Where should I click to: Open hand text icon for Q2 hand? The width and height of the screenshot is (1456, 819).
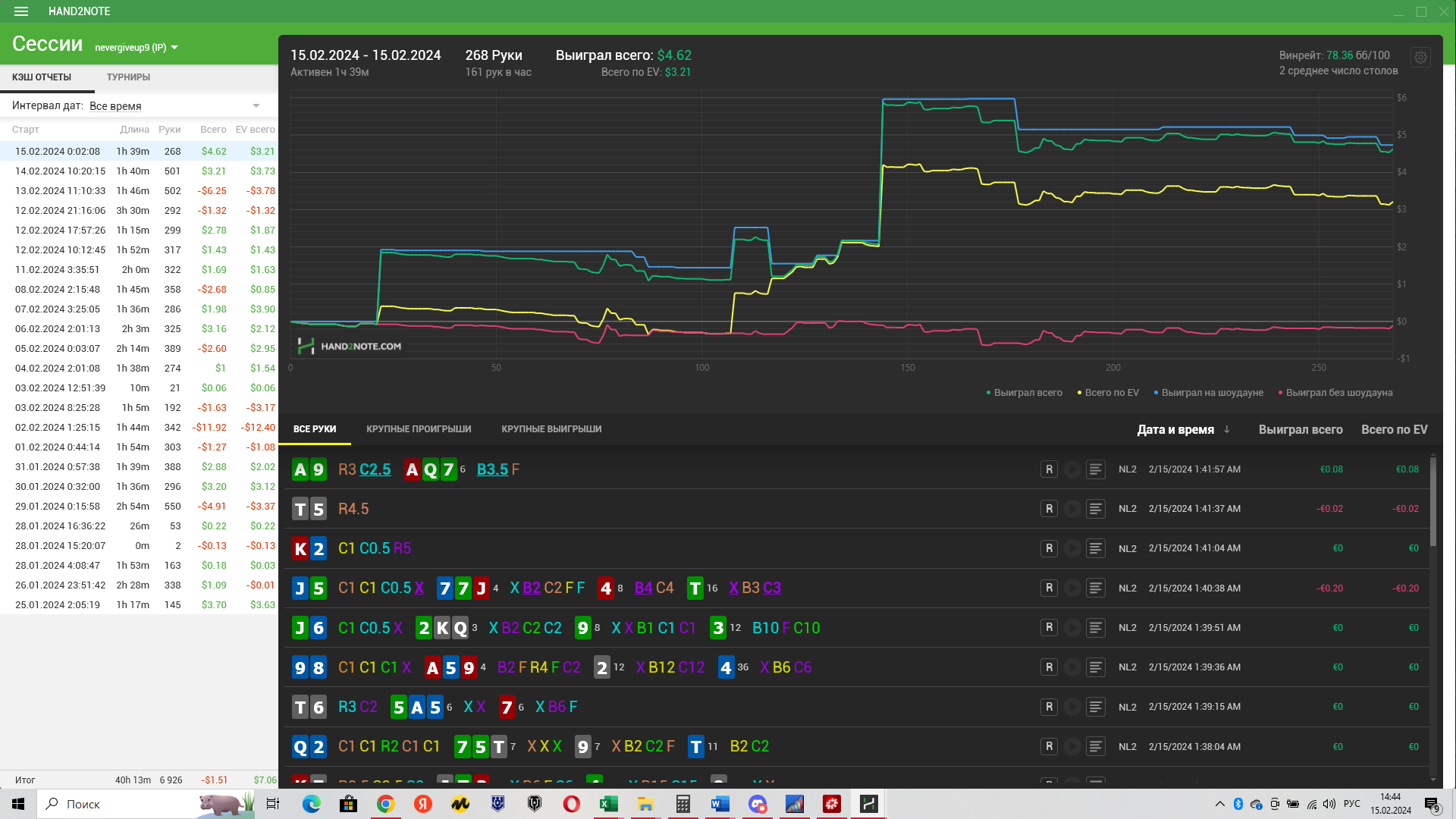[1096, 746]
